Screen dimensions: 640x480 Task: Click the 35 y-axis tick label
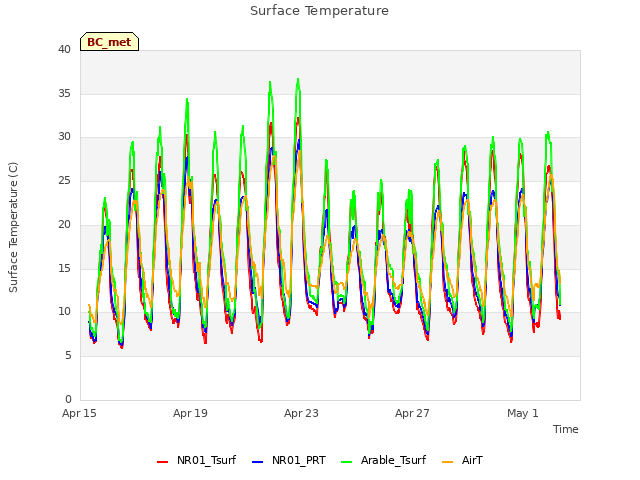(64, 93)
